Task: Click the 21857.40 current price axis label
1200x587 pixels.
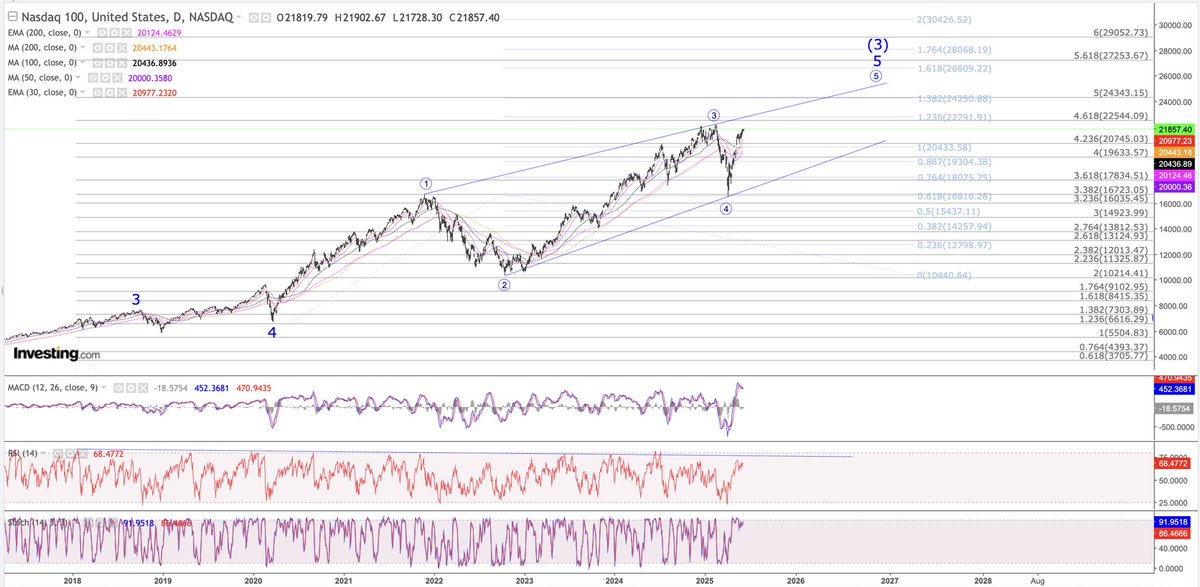Action: tap(1174, 130)
